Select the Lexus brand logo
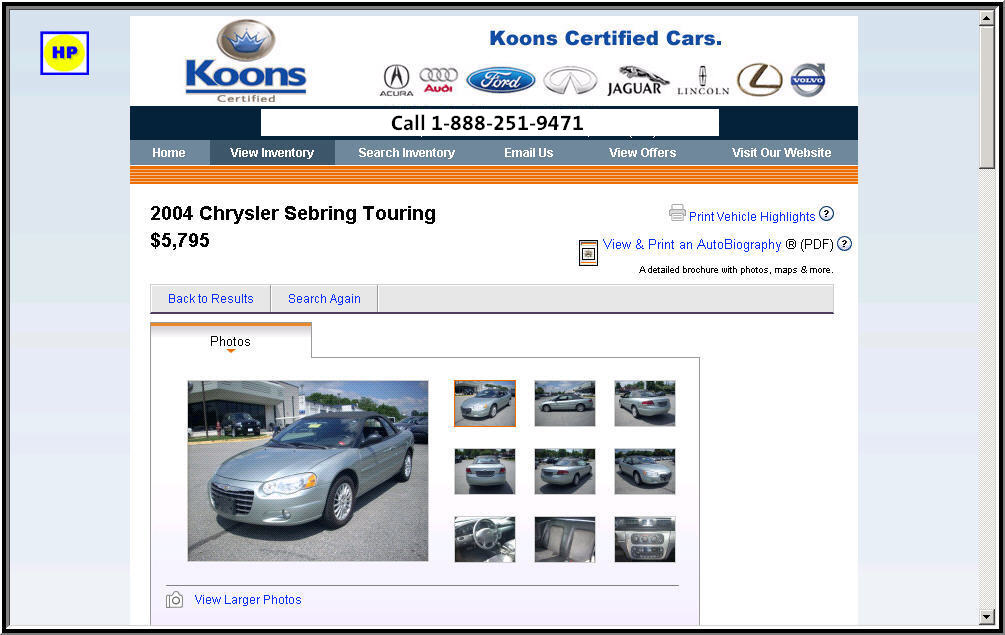This screenshot has height=635, width=1005. [760, 80]
